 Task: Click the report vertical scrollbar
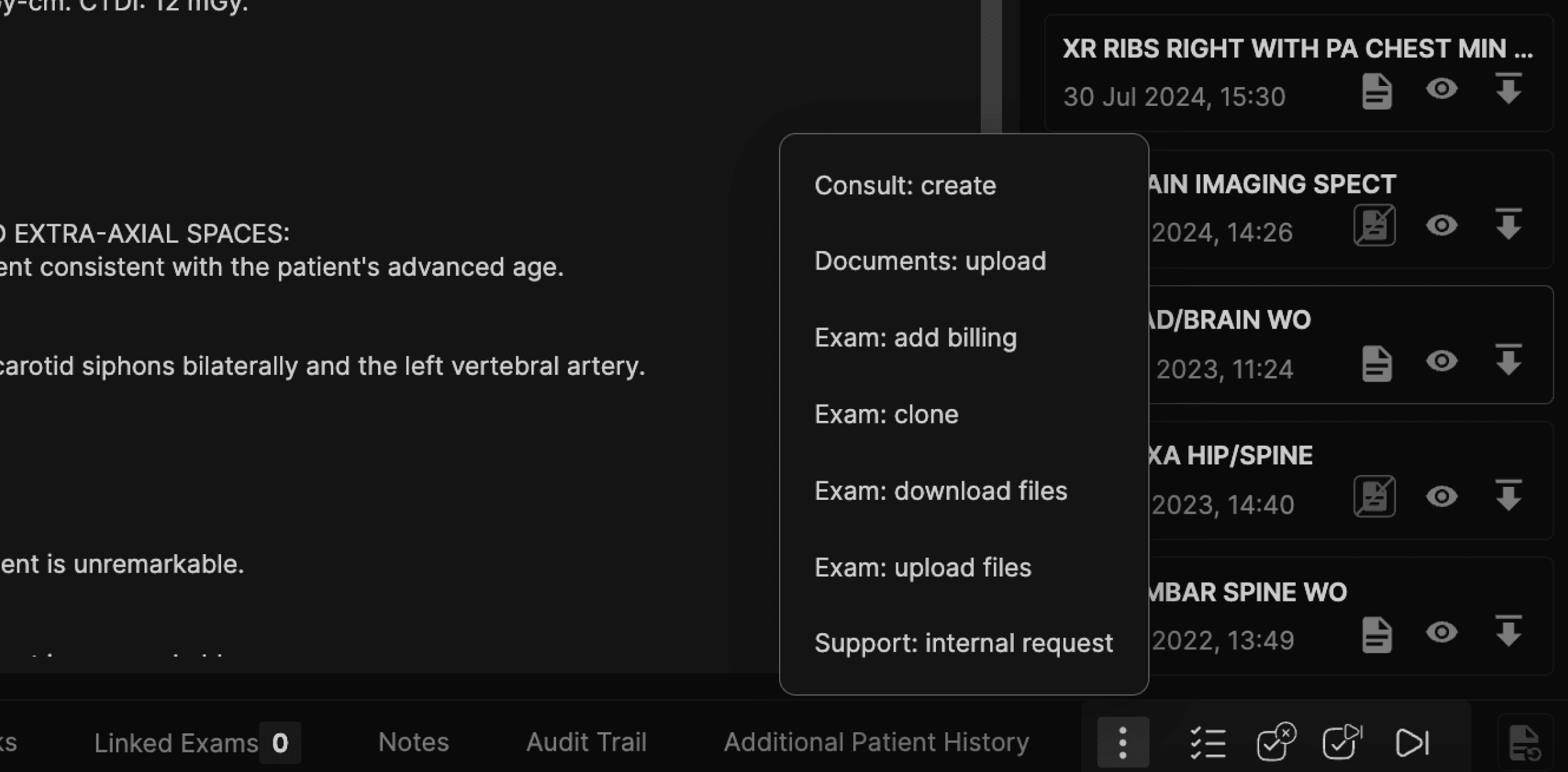[991, 62]
